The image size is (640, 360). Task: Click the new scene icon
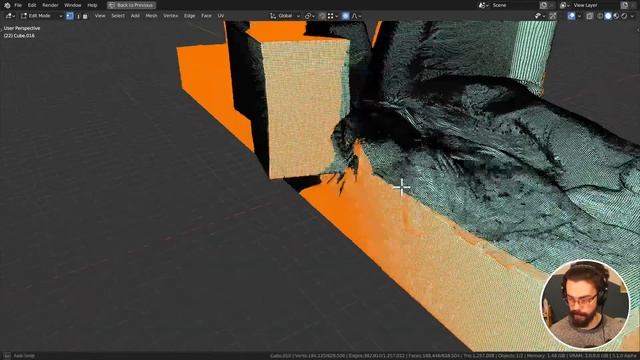point(543,5)
